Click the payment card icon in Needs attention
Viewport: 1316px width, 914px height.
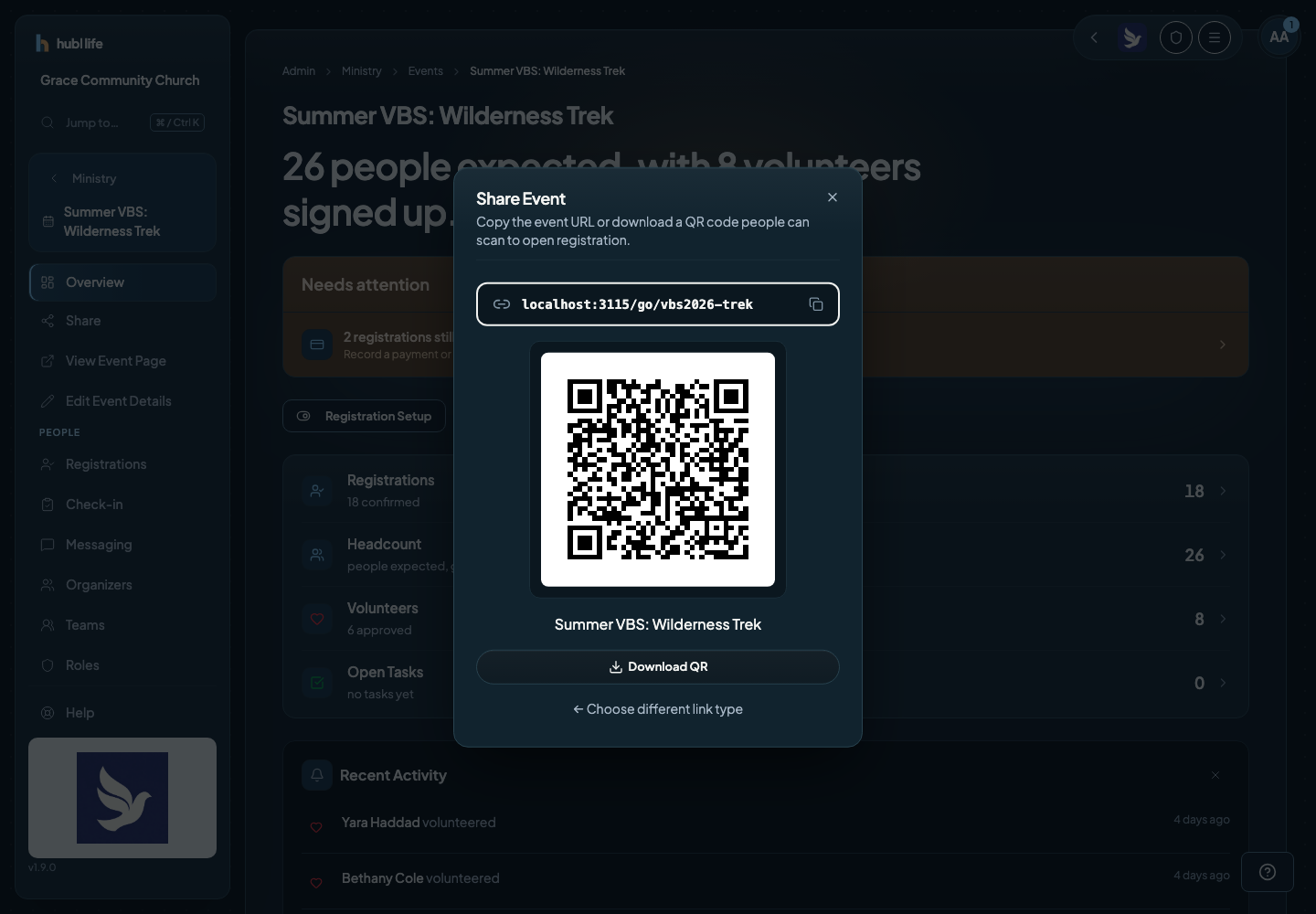(317, 345)
